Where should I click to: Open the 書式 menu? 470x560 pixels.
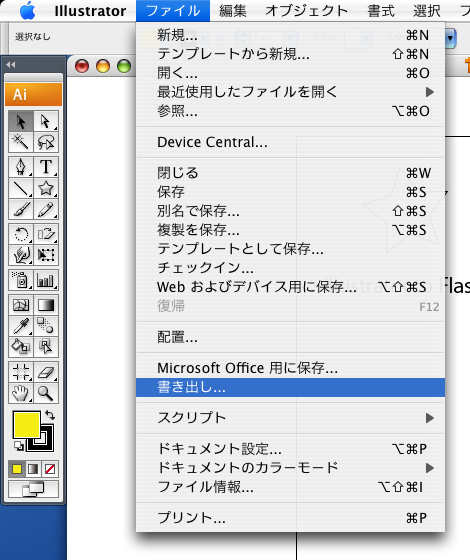tap(381, 11)
